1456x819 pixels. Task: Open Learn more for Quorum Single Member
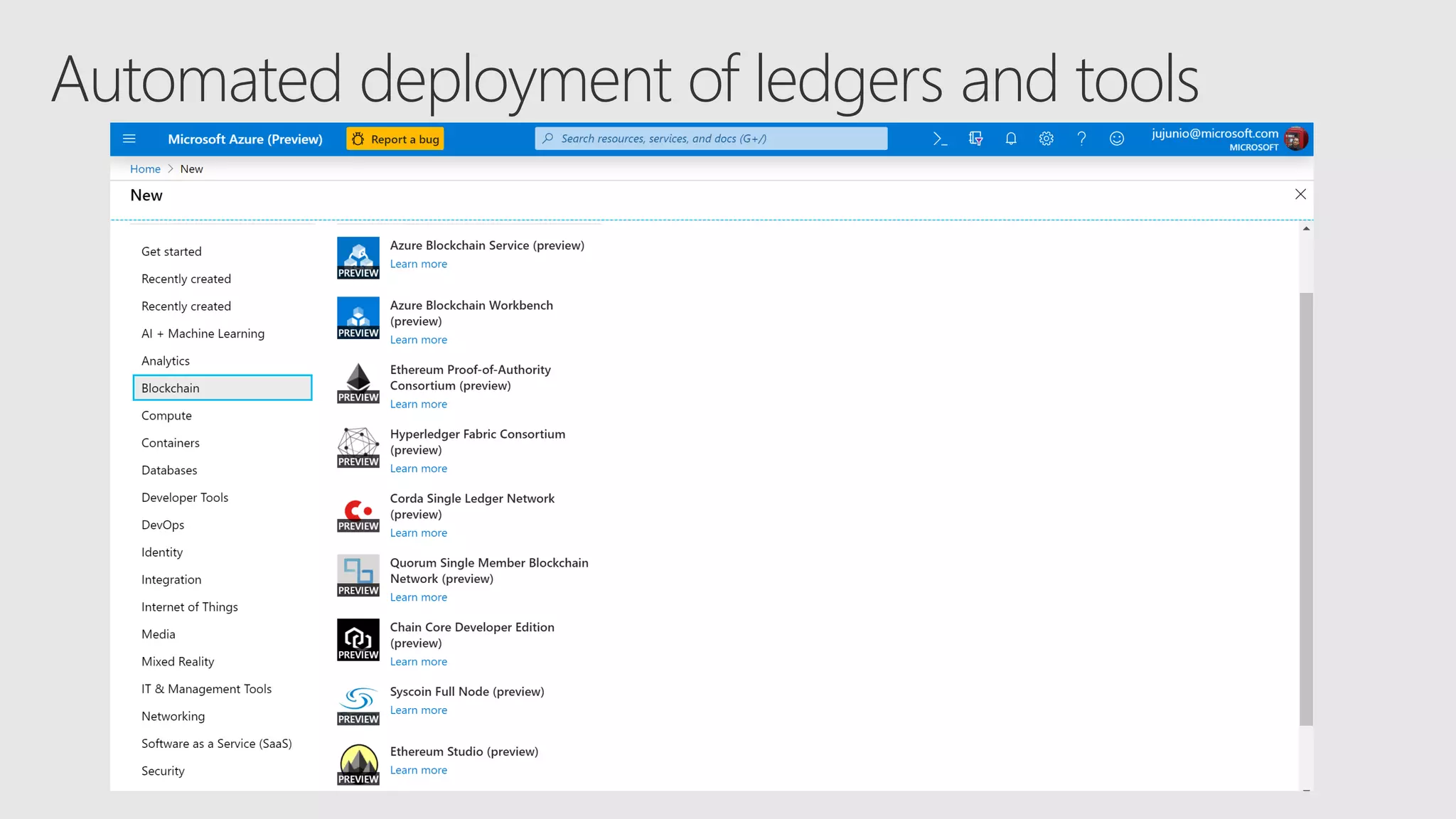tap(419, 597)
